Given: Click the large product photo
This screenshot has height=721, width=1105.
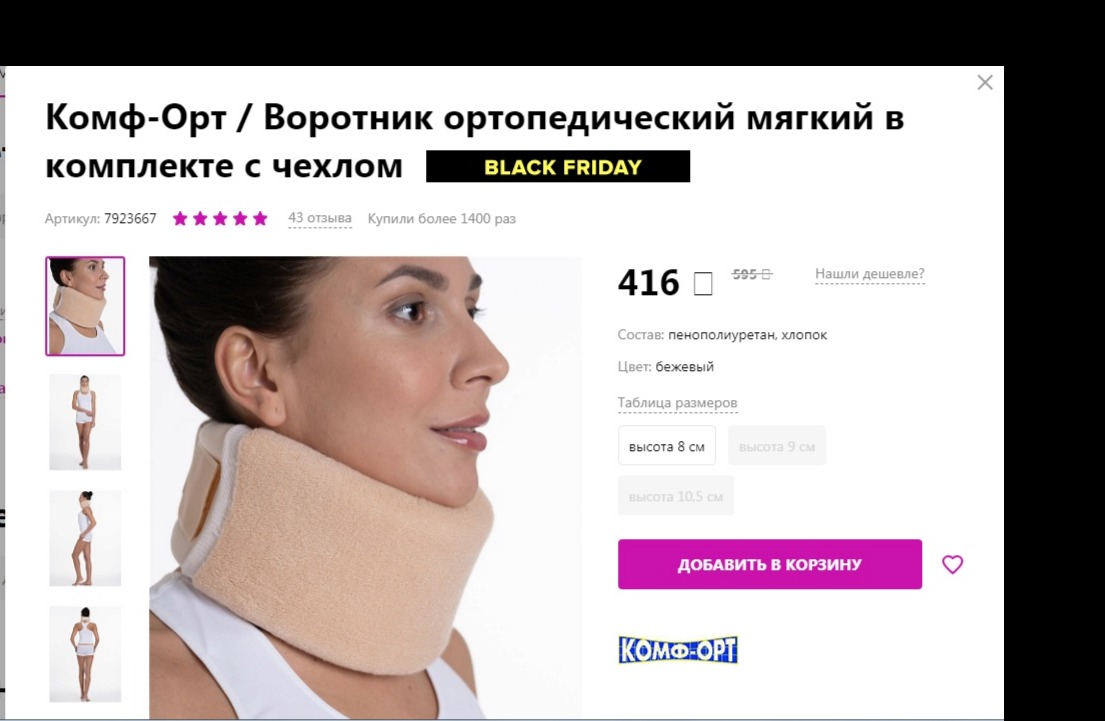Looking at the screenshot, I should point(365,487).
